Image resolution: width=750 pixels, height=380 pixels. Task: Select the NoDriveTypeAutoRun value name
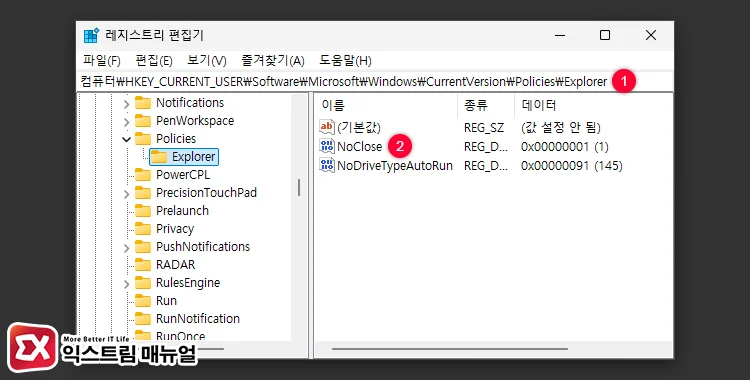pyautogui.click(x=395, y=166)
